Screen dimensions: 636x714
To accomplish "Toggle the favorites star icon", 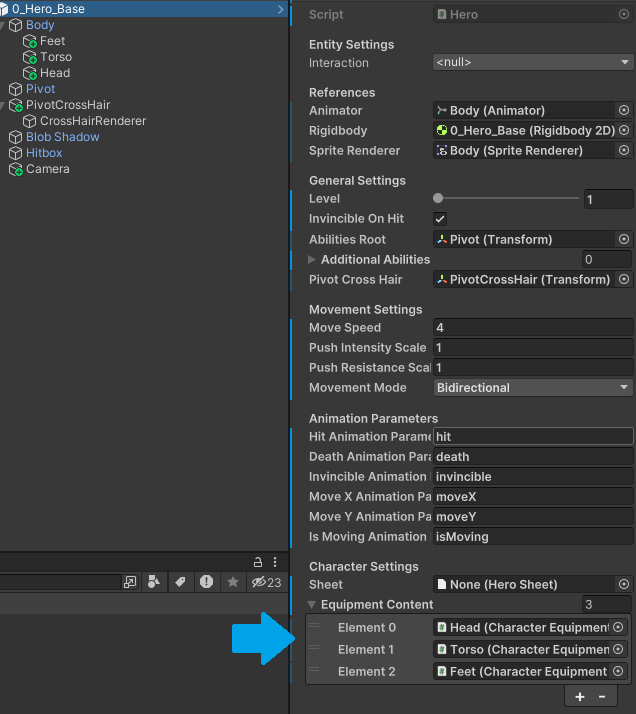I will point(232,582).
